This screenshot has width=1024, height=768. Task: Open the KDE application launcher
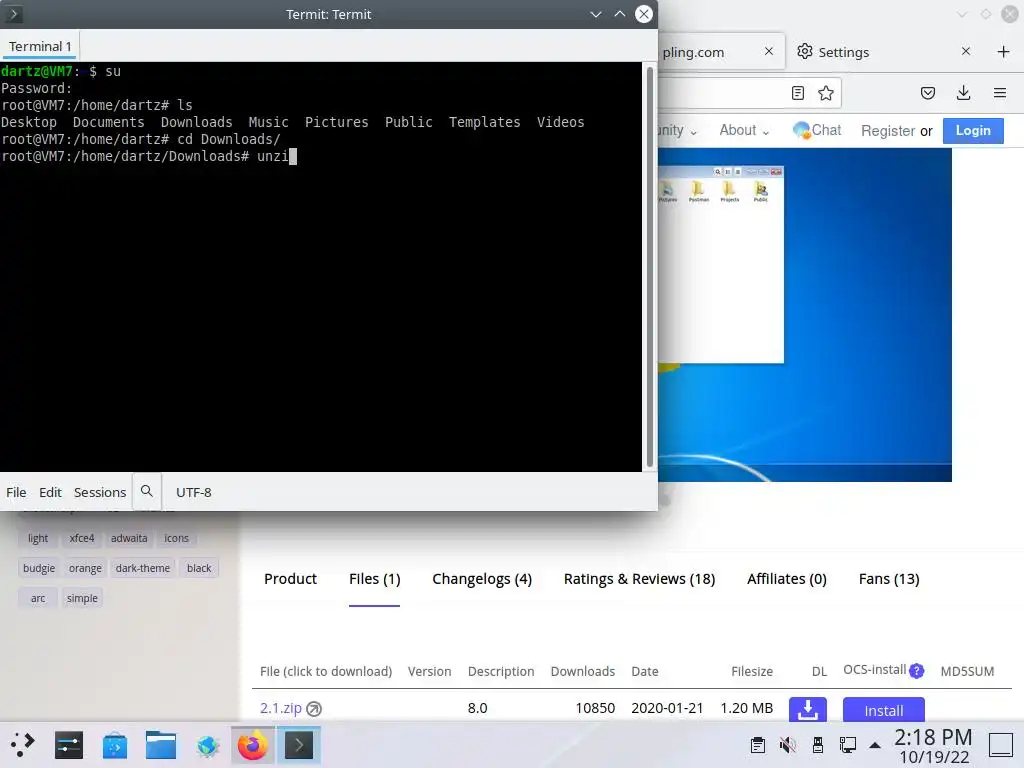pos(22,744)
